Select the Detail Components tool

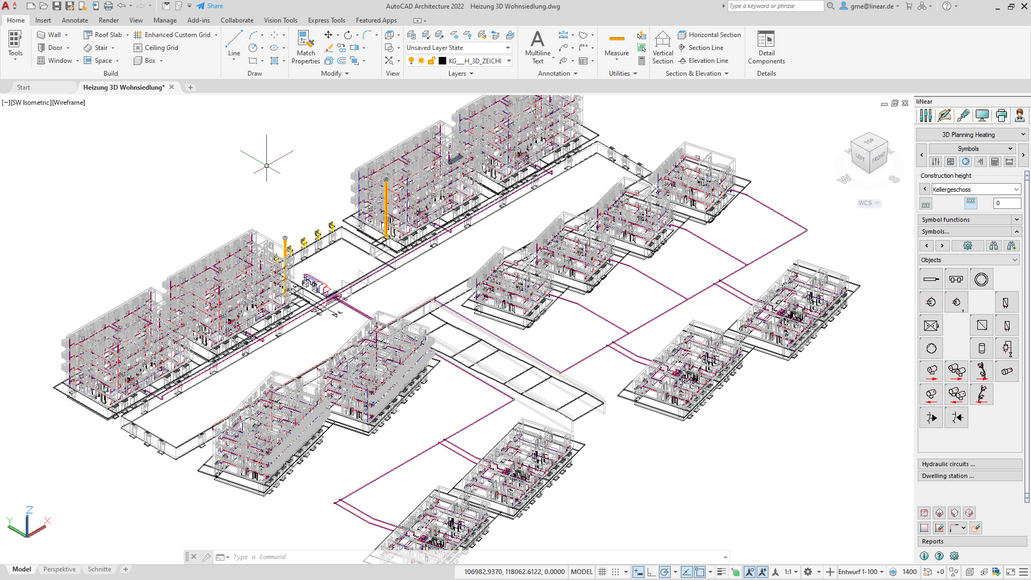coord(766,47)
